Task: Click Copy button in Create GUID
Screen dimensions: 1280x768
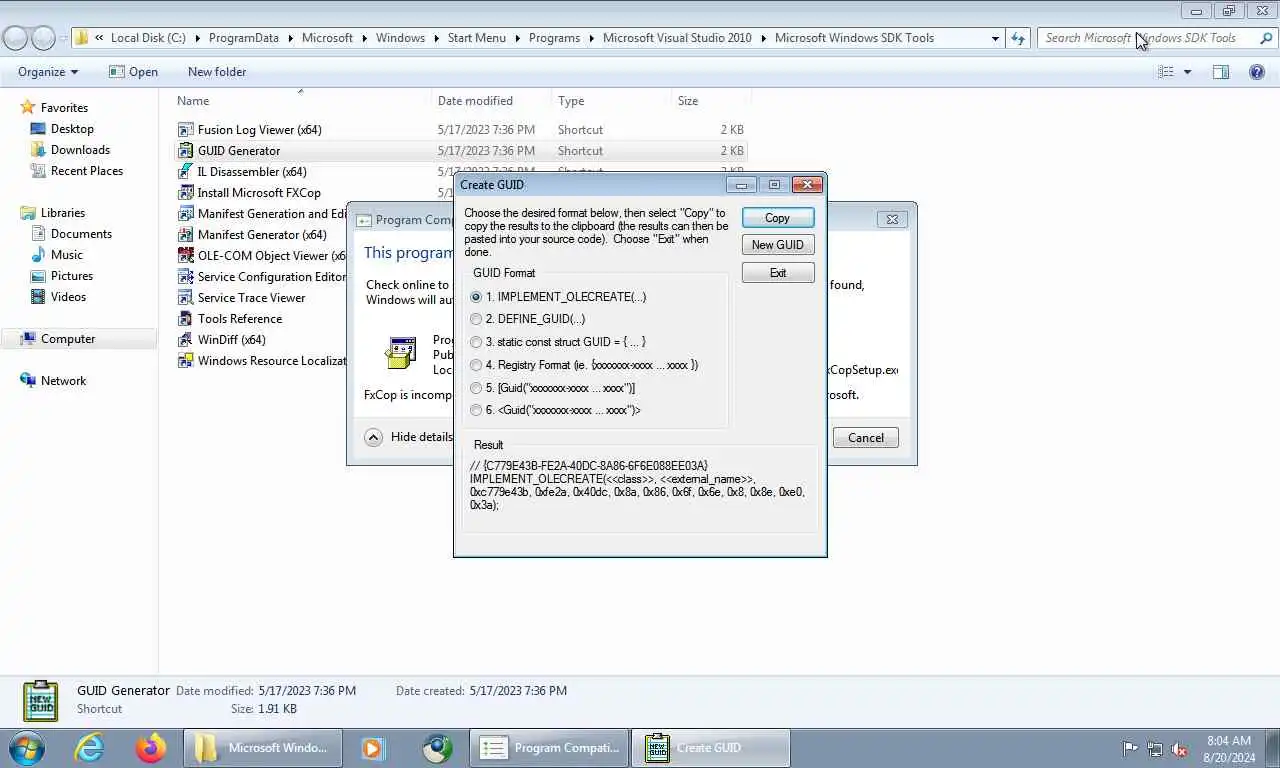Action: pos(777,218)
